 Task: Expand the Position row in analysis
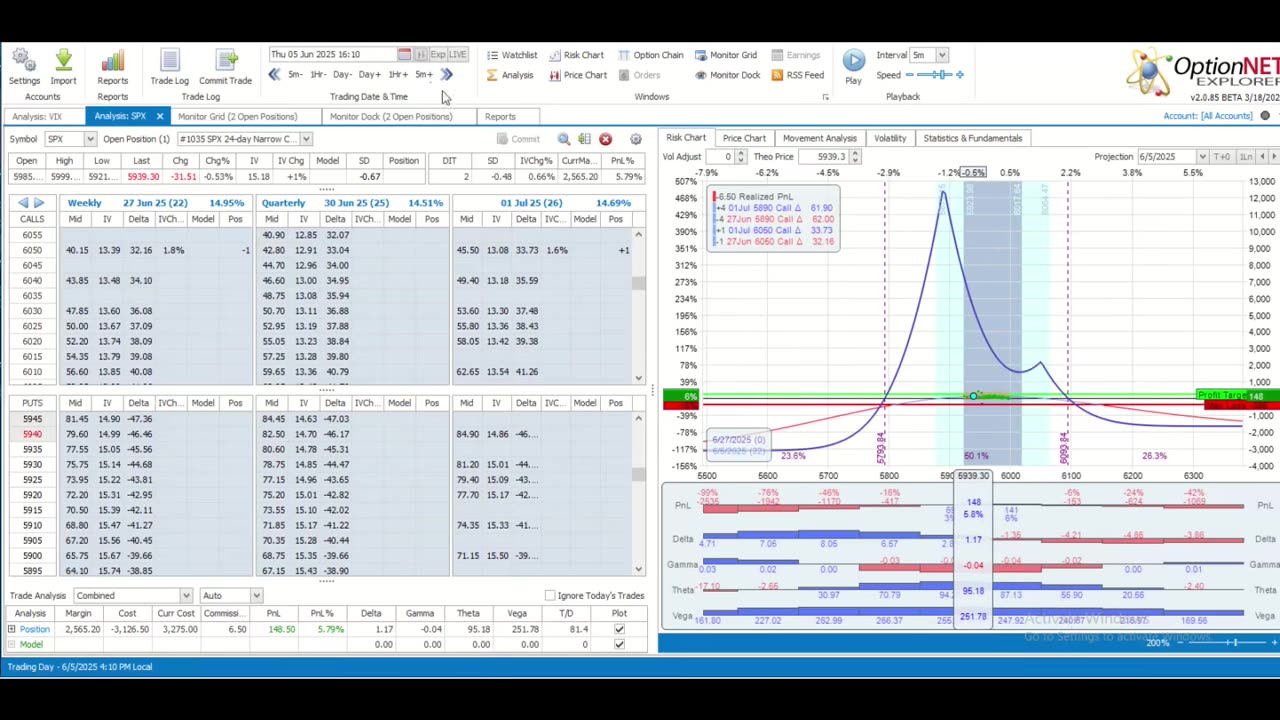coord(11,629)
